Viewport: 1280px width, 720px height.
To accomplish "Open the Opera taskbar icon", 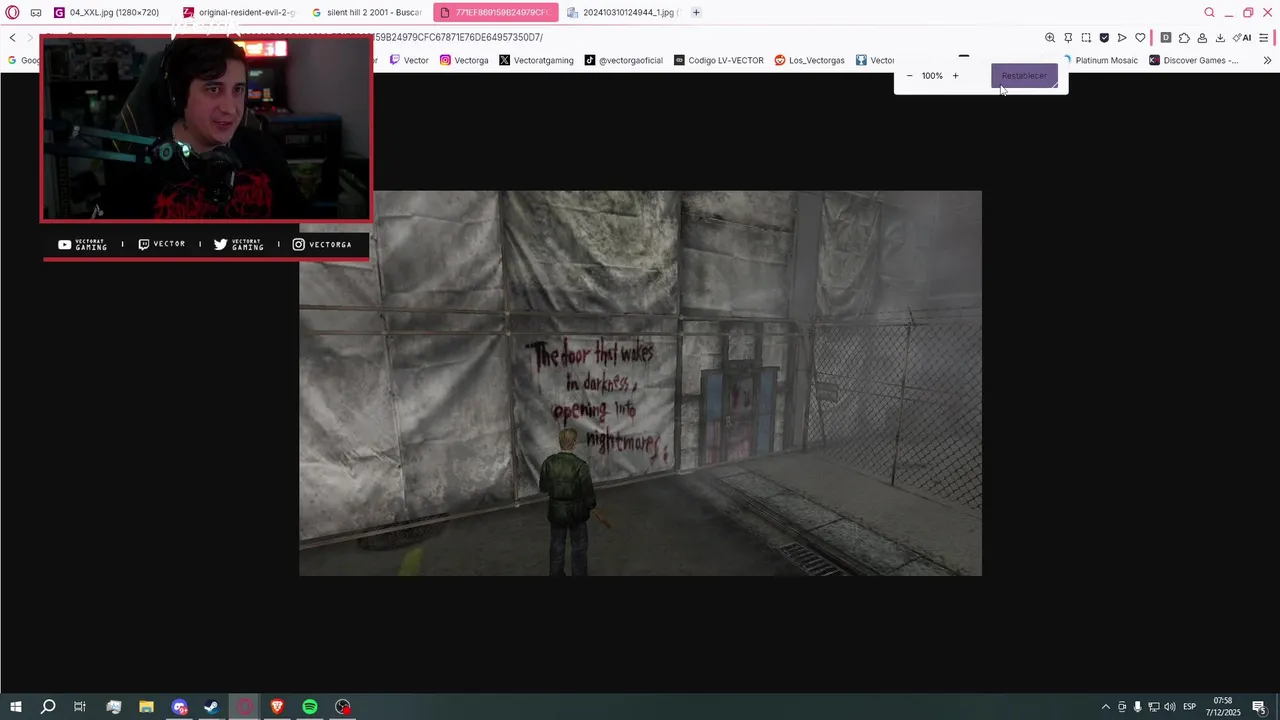I will point(245,707).
